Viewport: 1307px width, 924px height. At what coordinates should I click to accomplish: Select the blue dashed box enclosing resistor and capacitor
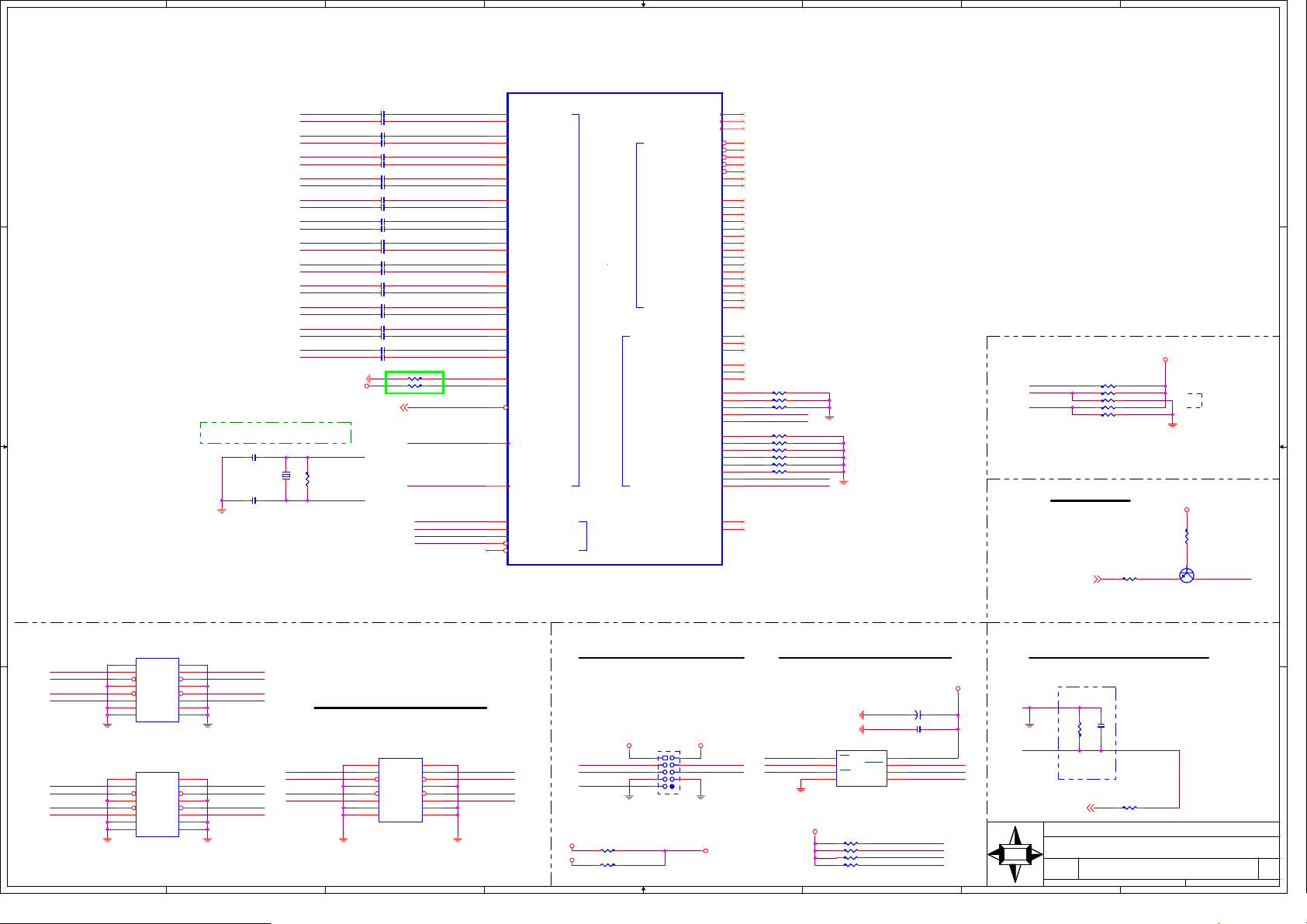pos(1087,733)
